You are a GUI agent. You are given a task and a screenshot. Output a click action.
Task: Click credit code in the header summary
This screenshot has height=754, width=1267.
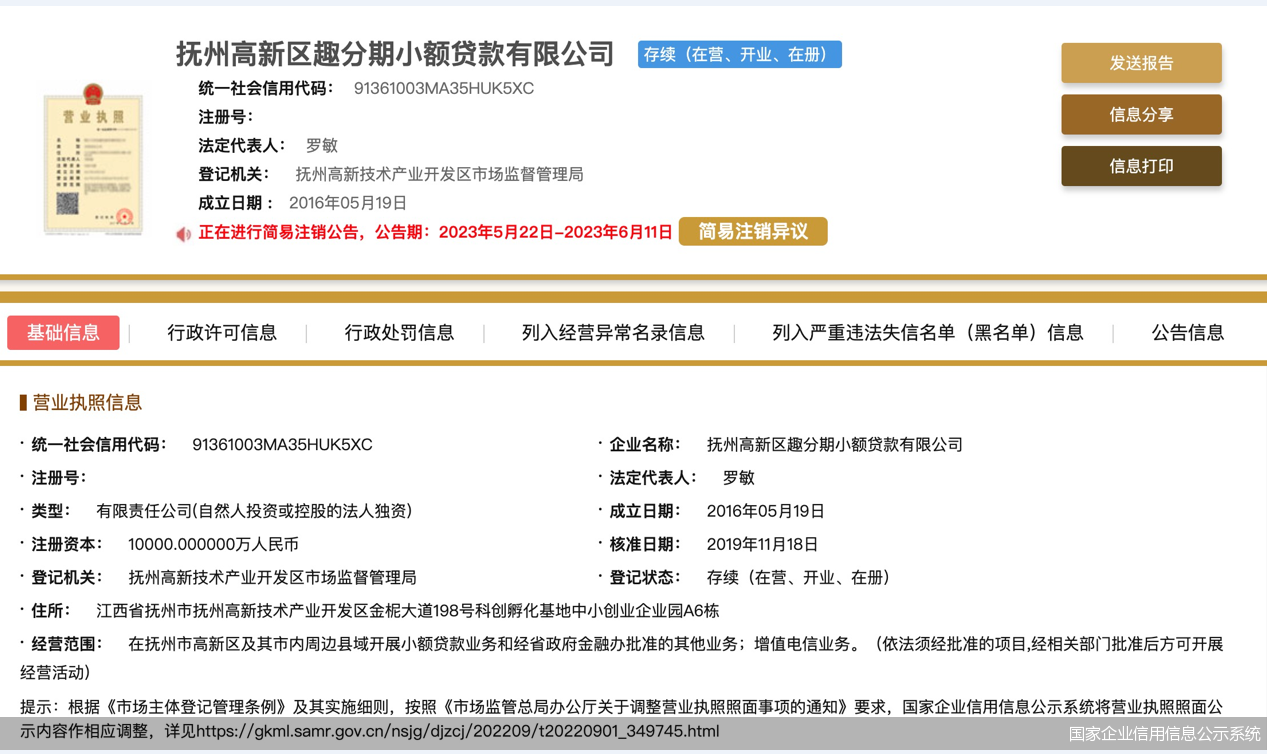pyautogui.click(x=443, y=89)
